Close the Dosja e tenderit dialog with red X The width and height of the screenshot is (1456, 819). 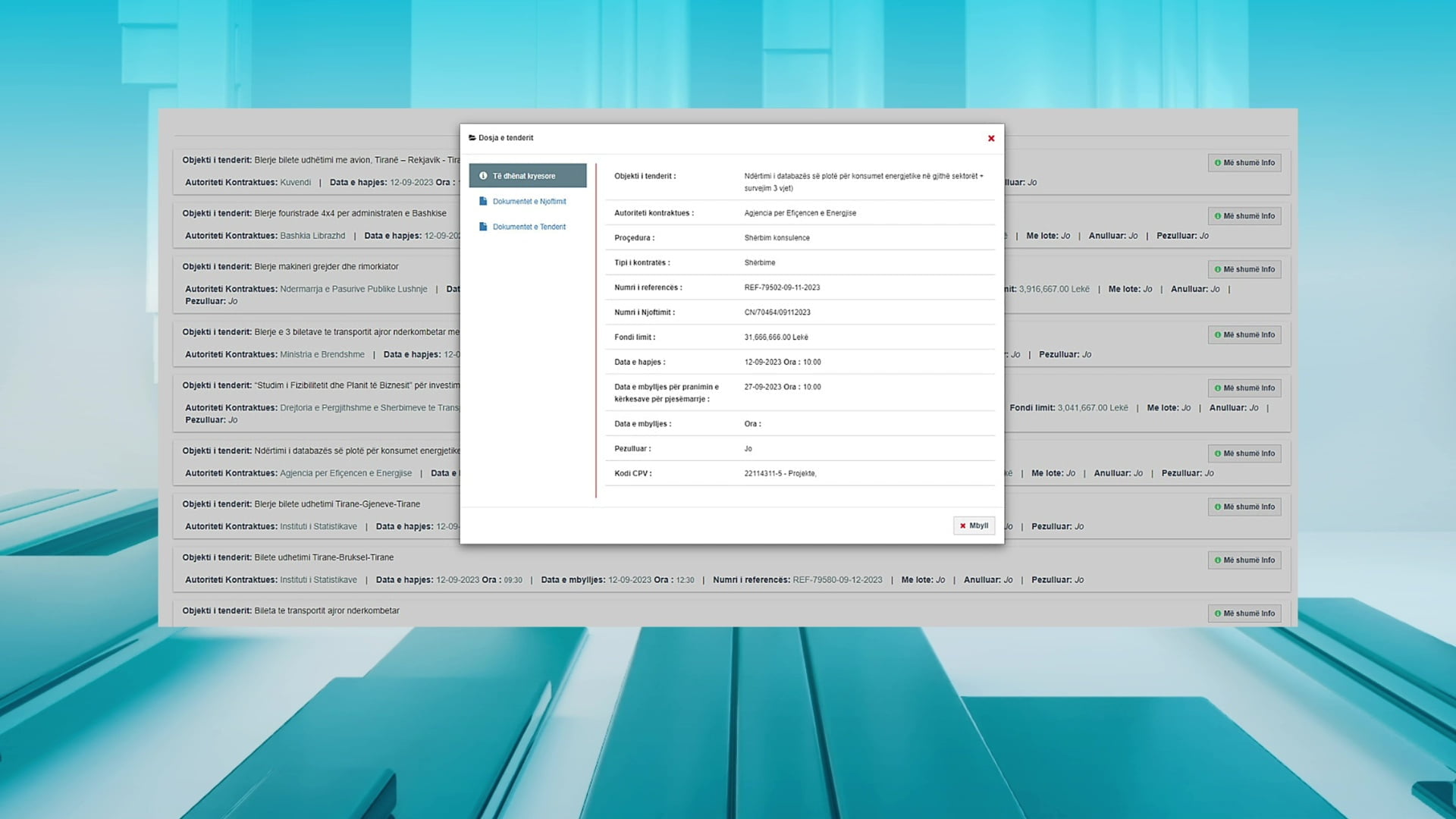tap(990, 138)
